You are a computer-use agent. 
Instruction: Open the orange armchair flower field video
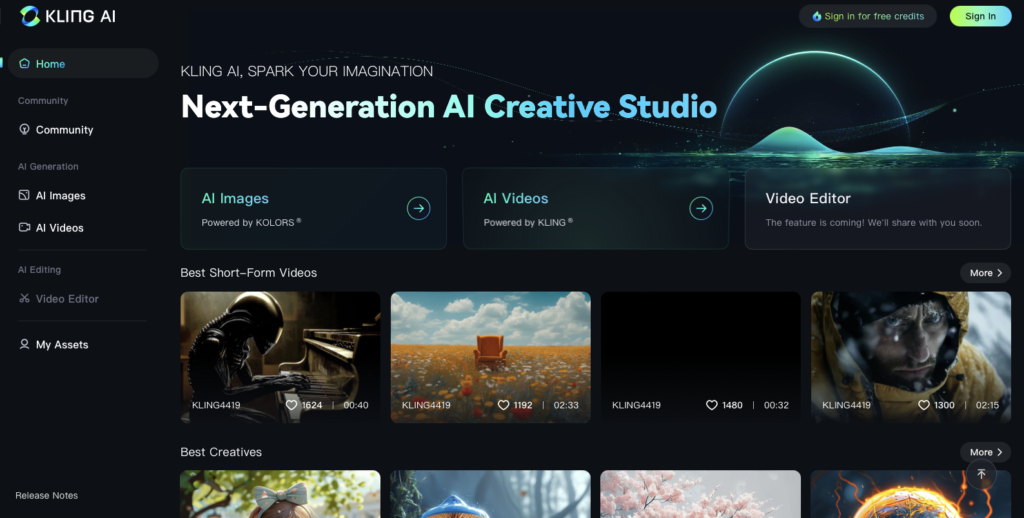pos(490,357)
